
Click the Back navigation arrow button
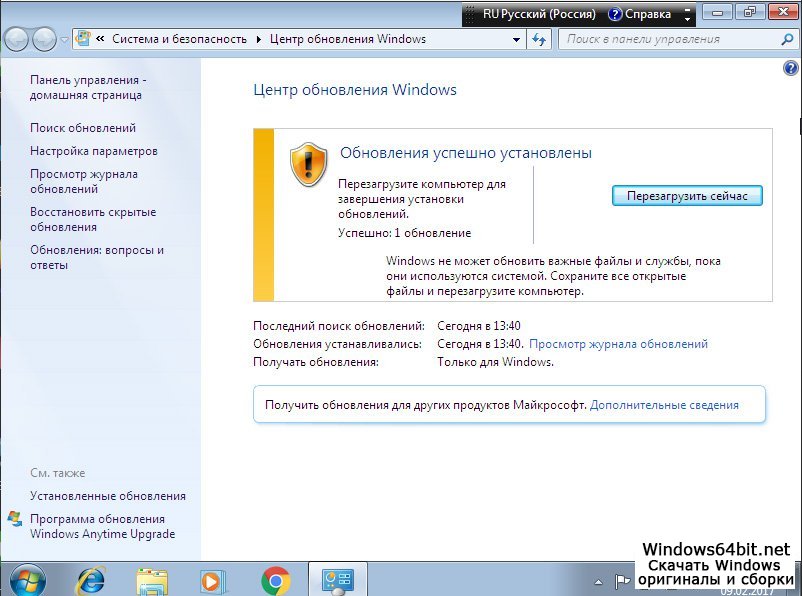pos(17,40)
